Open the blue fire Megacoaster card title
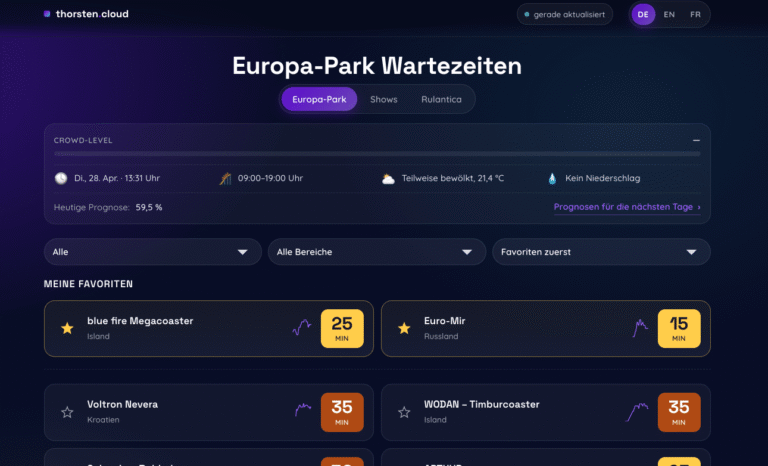Screen dimensions: 768x466 click(140, 321)
